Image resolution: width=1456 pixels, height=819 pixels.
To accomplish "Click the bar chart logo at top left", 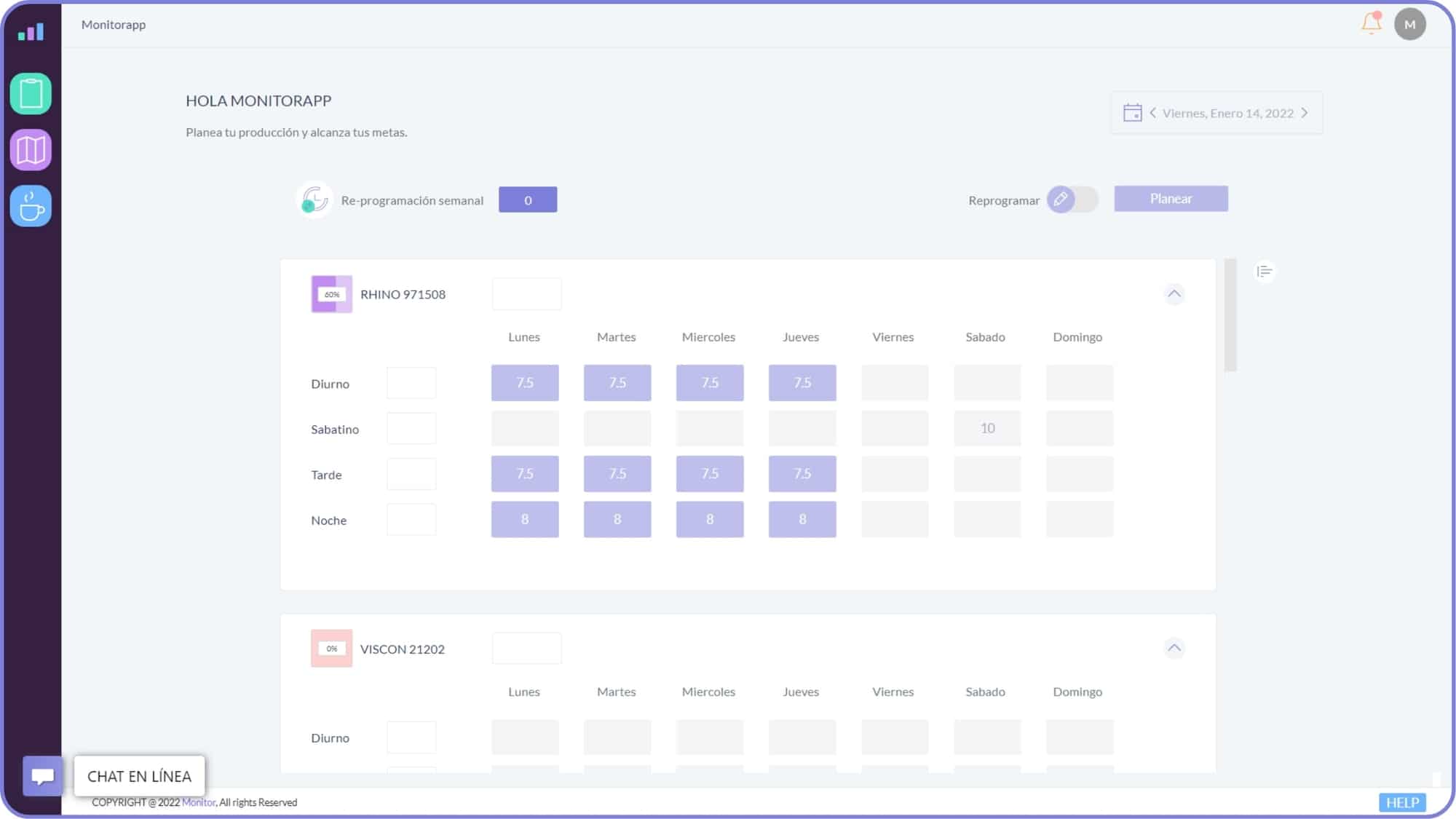I will pos(31,31).
